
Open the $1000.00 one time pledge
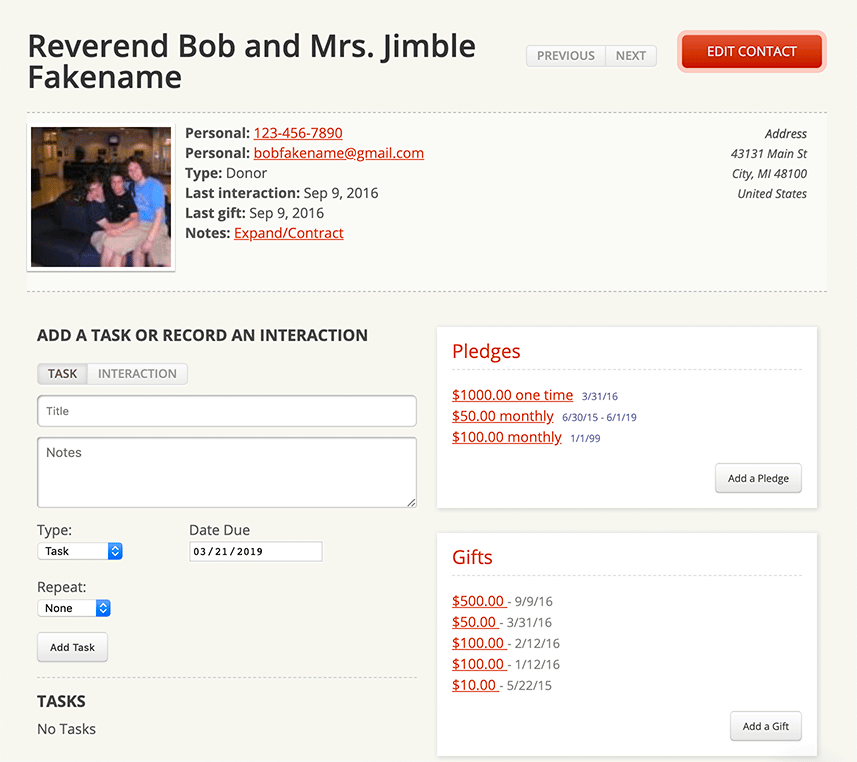click(x=512, y=395)
